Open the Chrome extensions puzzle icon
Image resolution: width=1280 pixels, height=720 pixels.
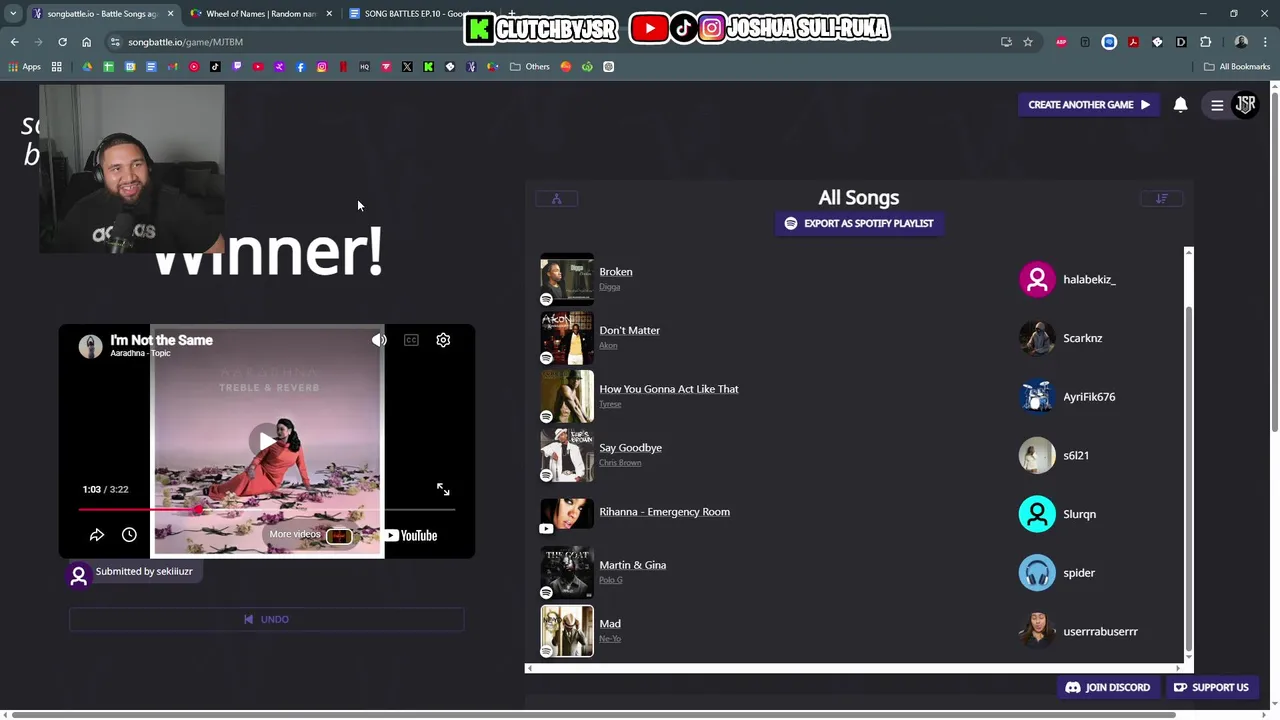click(x=1205, y=42)
